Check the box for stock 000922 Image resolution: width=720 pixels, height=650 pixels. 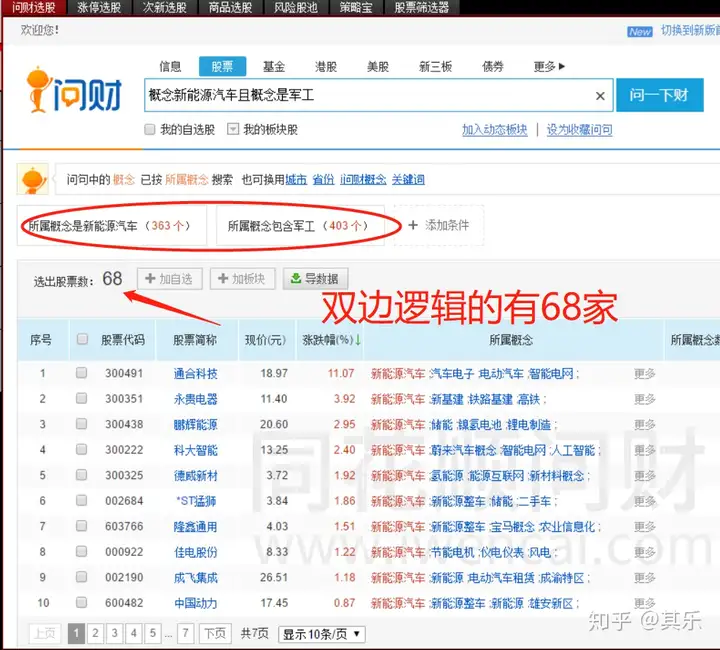click(x=81, y=551)
